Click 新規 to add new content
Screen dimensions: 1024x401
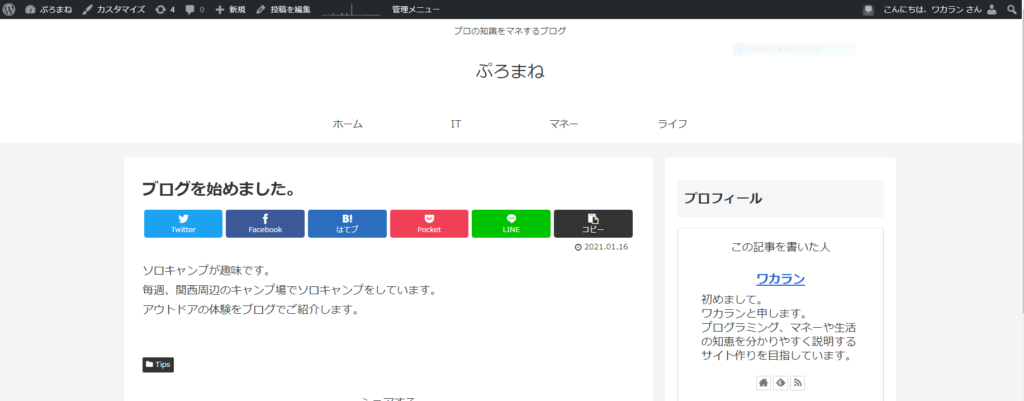(x=231, y=10)
